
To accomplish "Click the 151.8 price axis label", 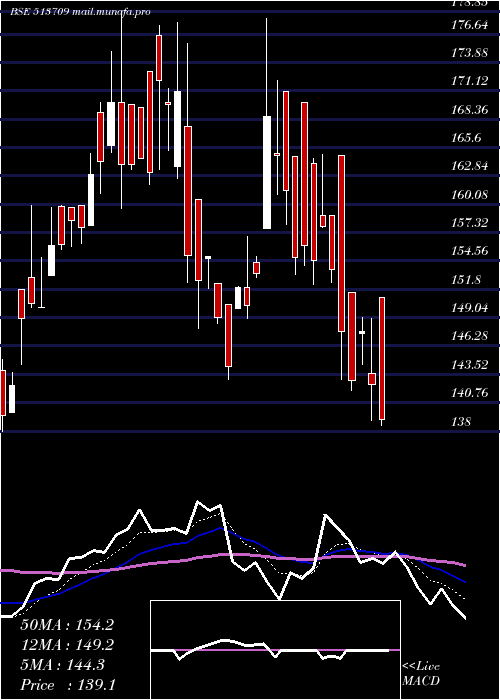I will pyautogui.click(x=466, y=280).
